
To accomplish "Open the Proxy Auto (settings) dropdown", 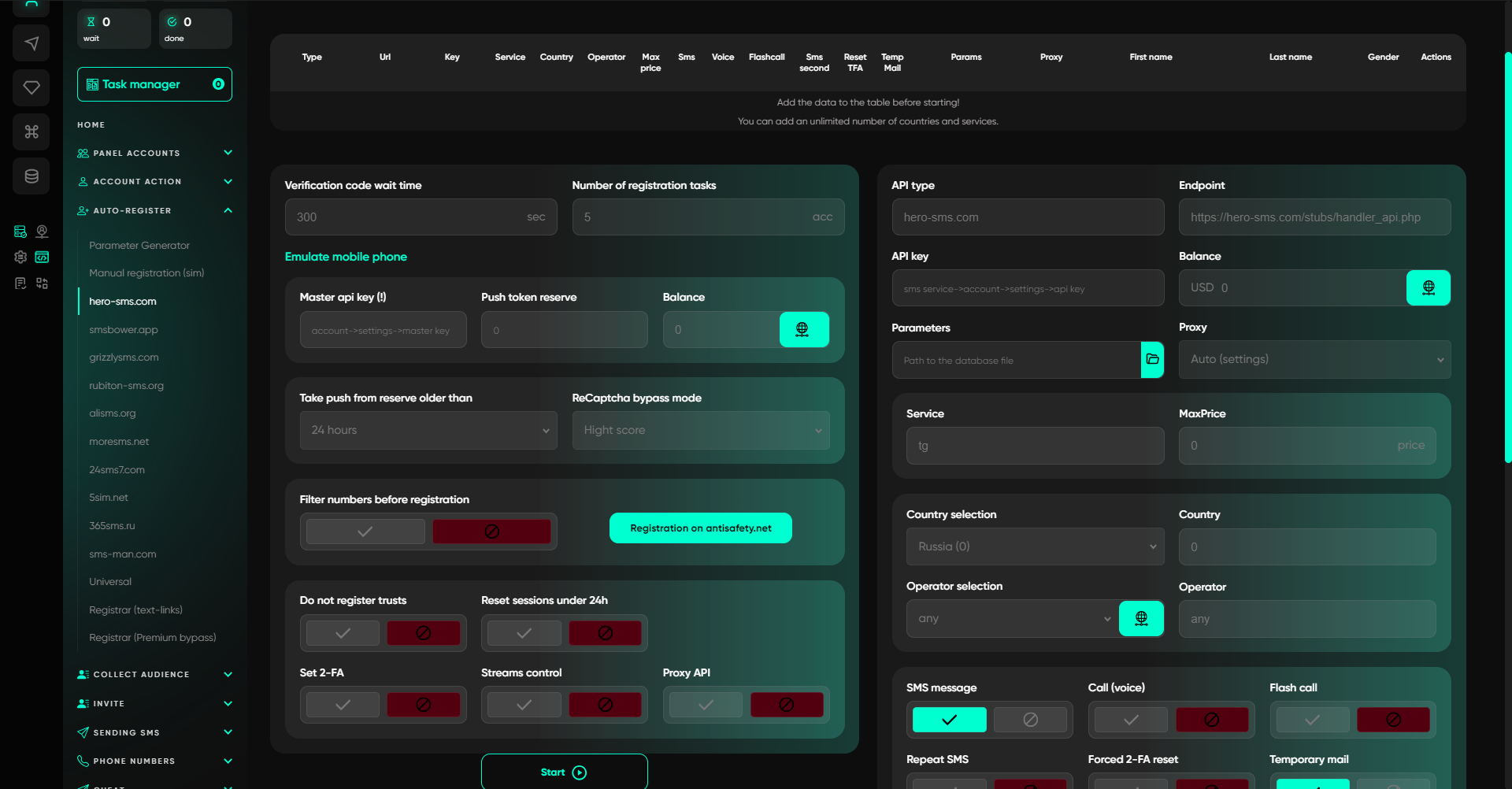I will 1314,359.
